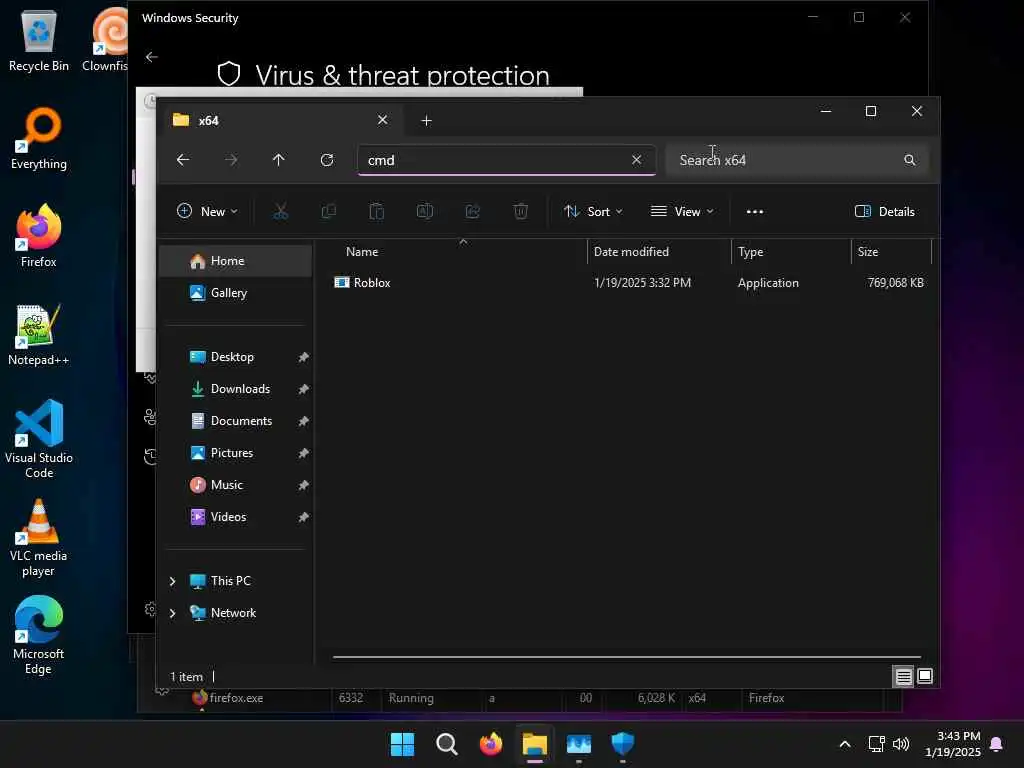Open the Windows Start menu
Viewport: 1024px width, 768px height.
[x=402, y=744]
